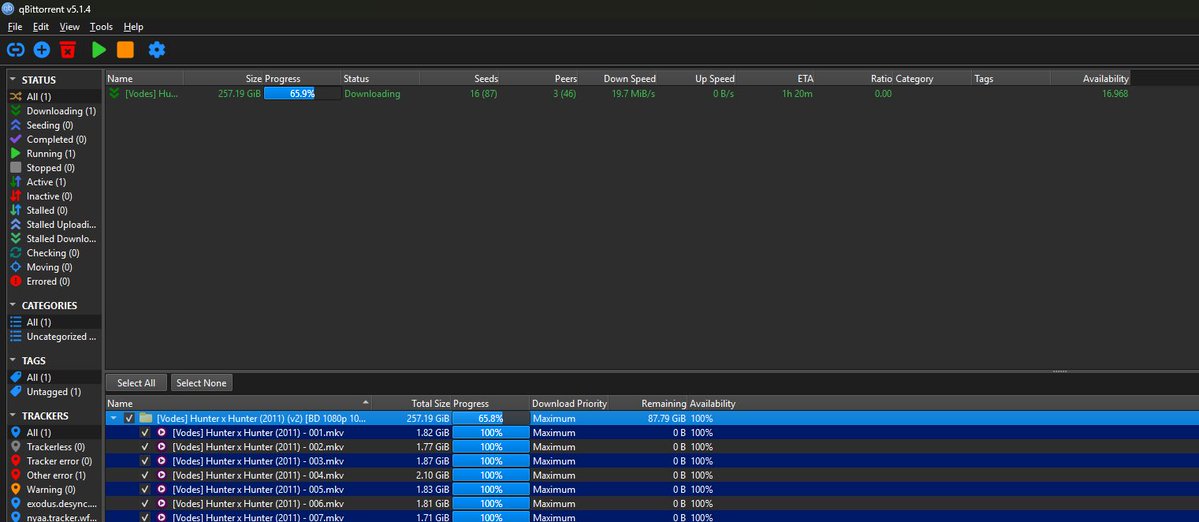Click the folder's 65.8% progress bar

pyautogui.click(x=490, y=418)
